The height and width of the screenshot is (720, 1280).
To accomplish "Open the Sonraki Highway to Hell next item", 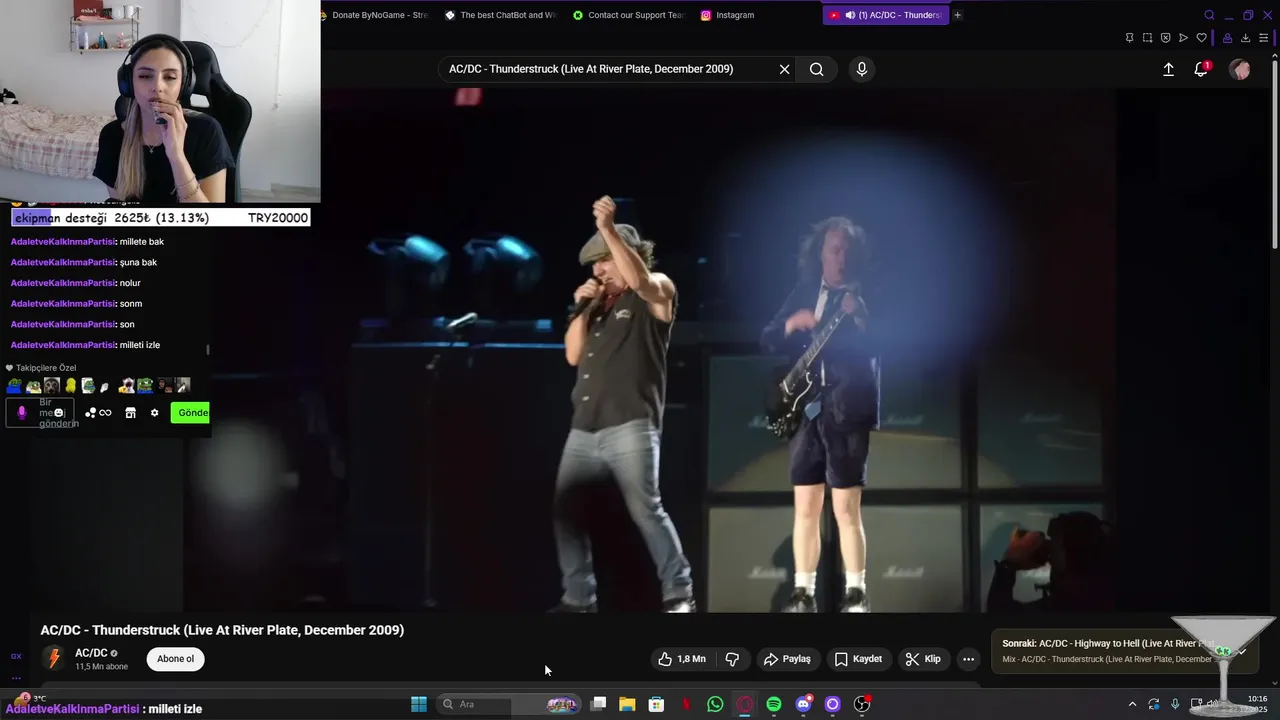I will 1125,651.
